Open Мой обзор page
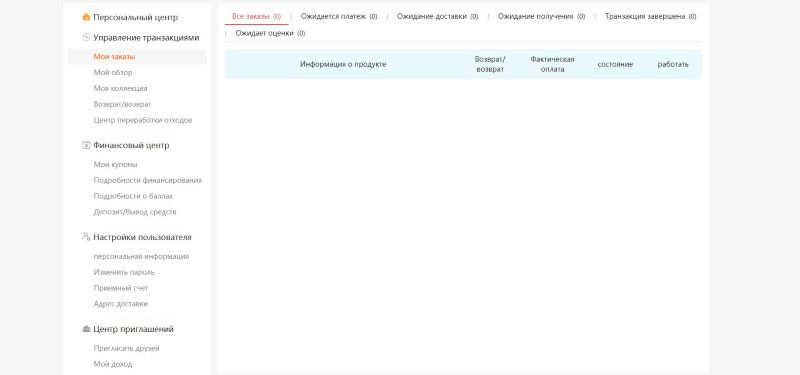The width and height of the screenshot is (800, 375). point(113,72)
